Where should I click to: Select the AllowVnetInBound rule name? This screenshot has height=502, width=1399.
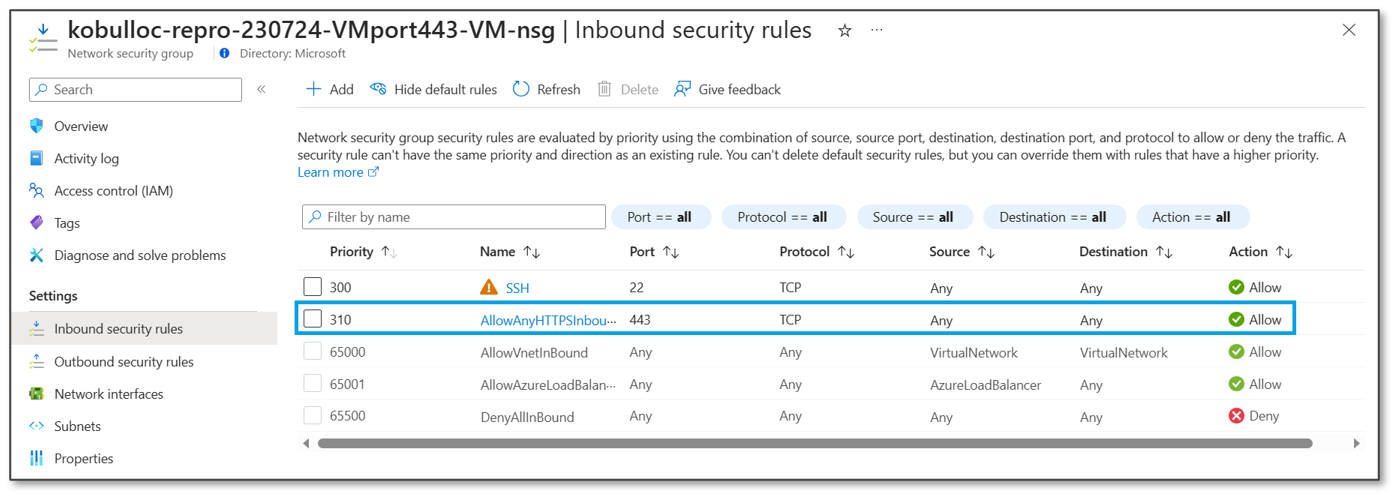534,352
